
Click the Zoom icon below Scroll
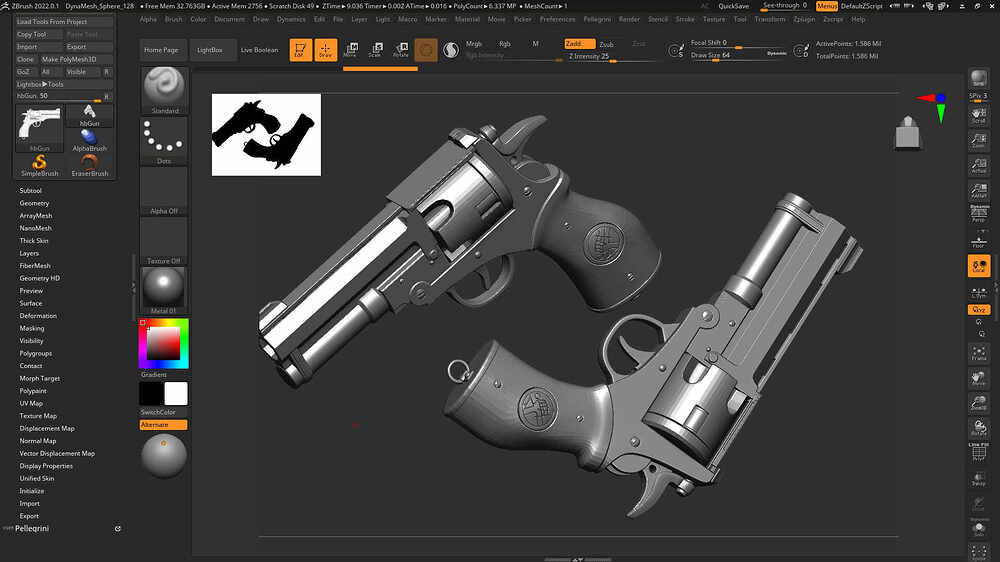pos(978,140)
